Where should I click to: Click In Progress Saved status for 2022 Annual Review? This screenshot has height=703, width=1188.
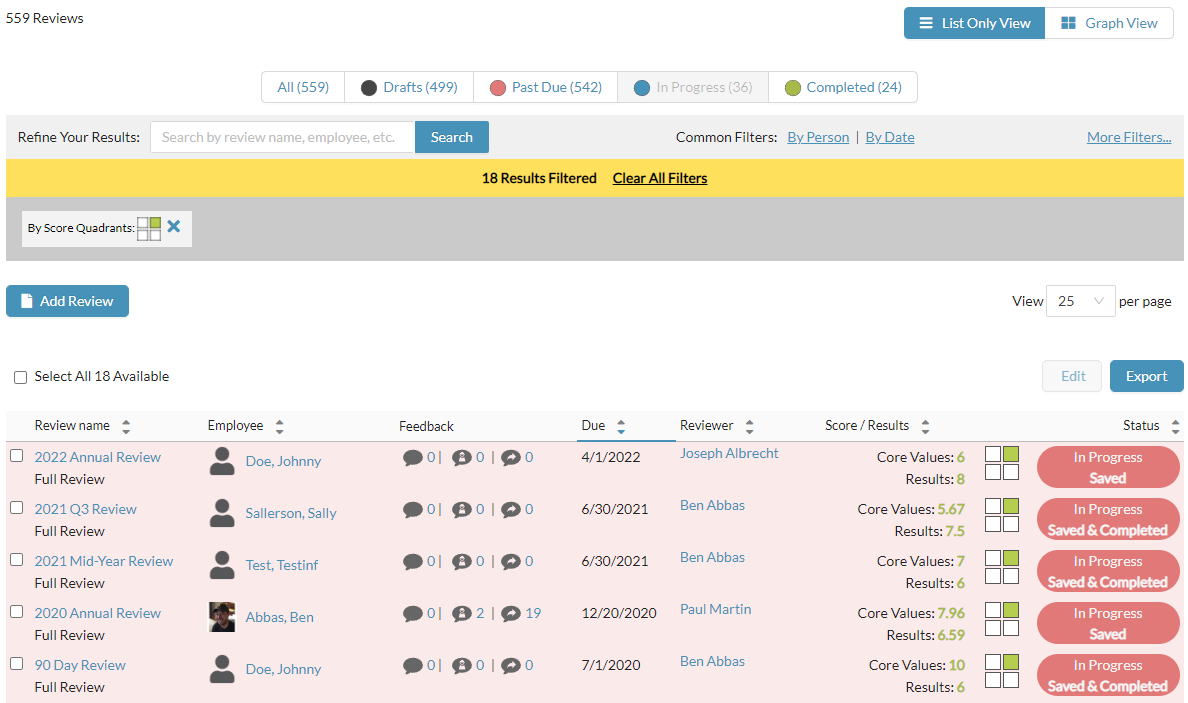pyautogui.click(x=1108, y=467)
